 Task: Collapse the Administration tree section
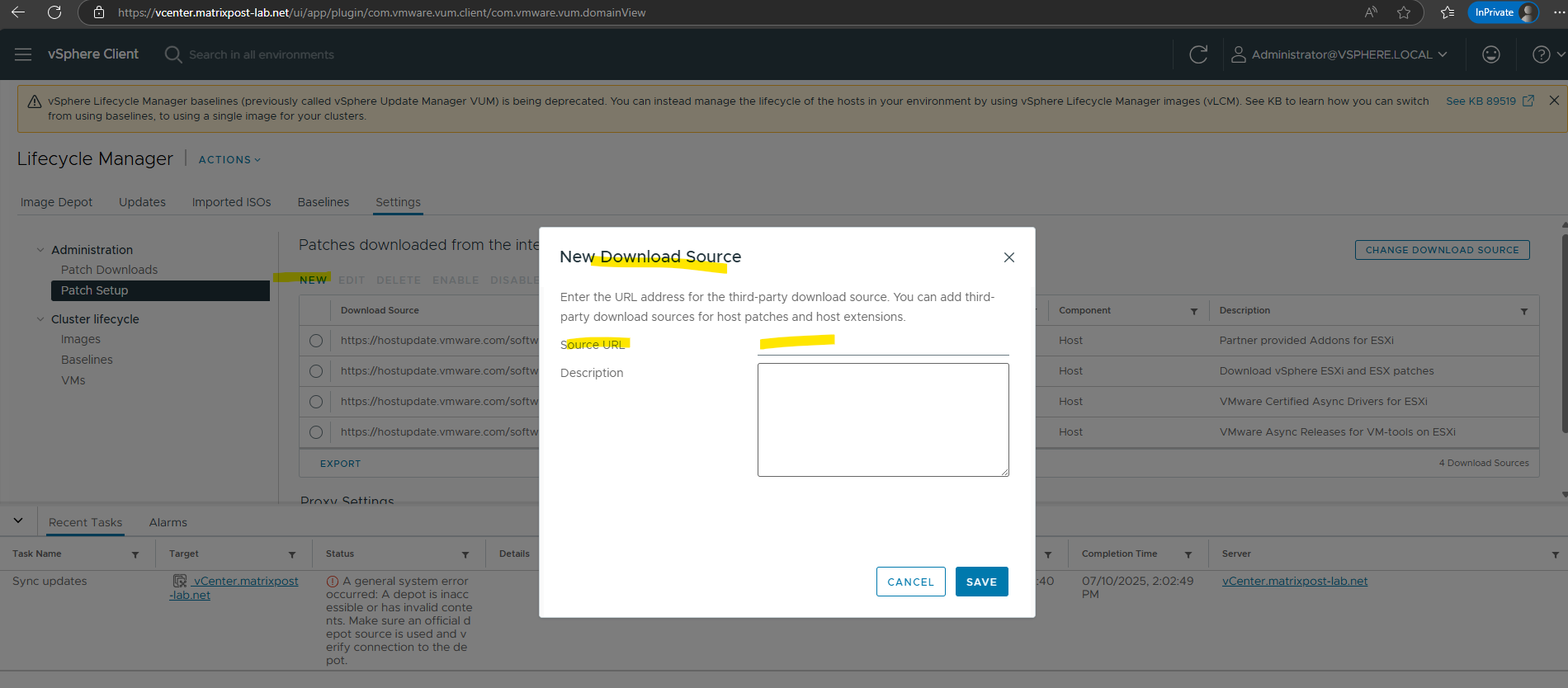40,250
